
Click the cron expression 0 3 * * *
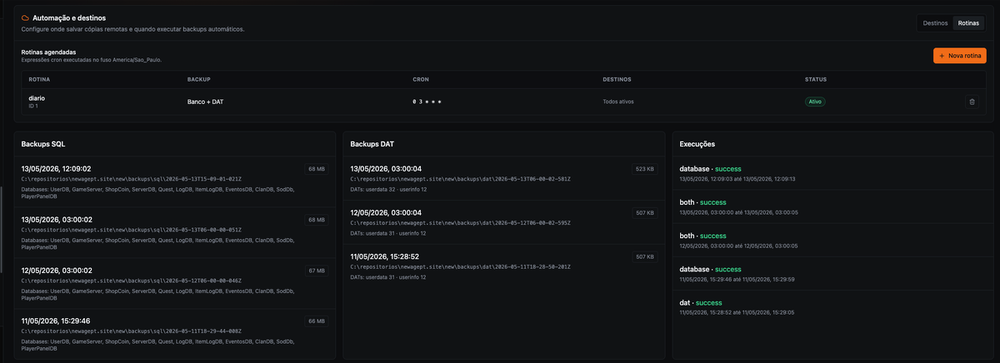click(x=427, y=101)
